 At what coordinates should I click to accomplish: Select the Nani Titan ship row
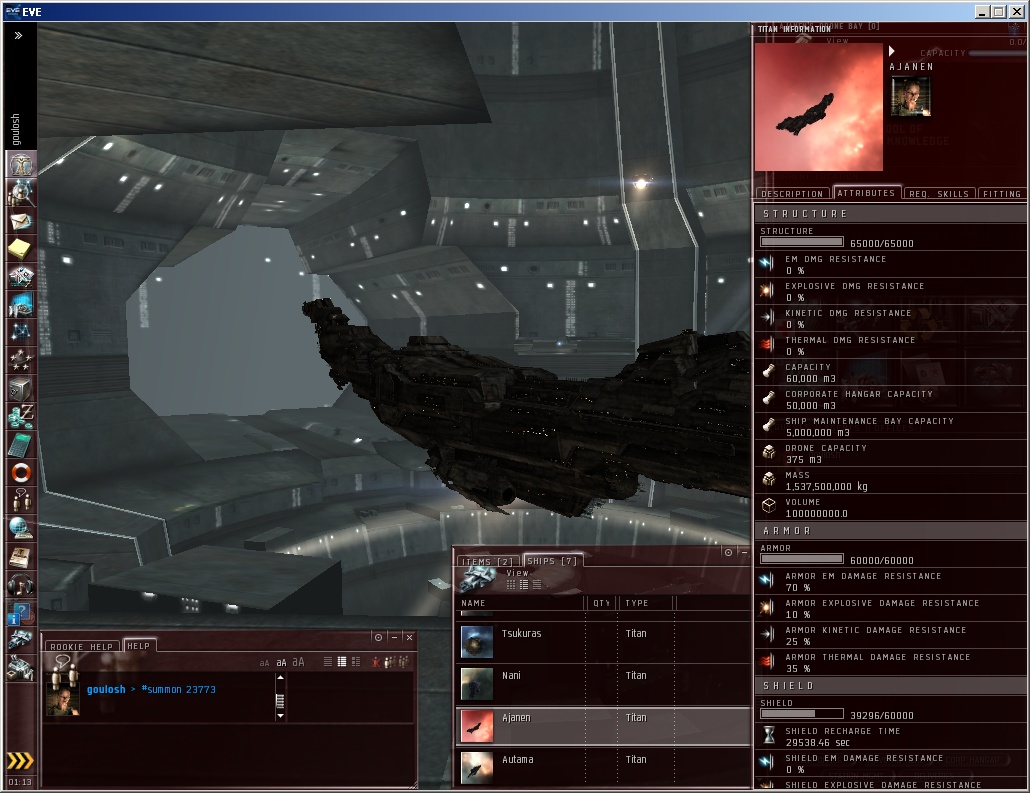603,684
